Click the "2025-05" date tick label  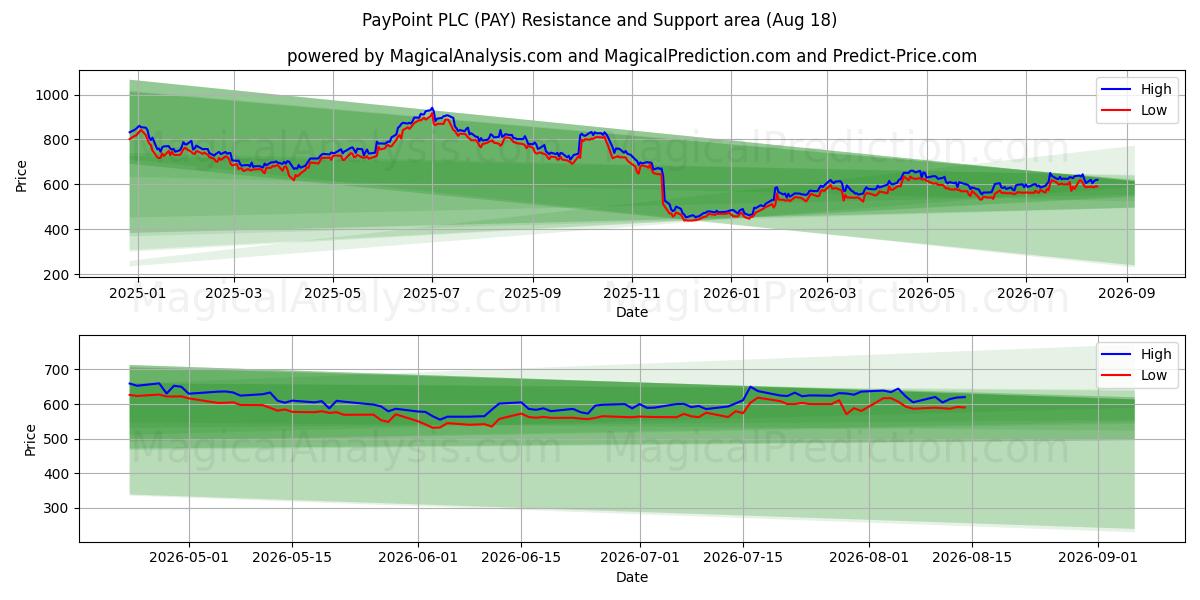(332, 295)
